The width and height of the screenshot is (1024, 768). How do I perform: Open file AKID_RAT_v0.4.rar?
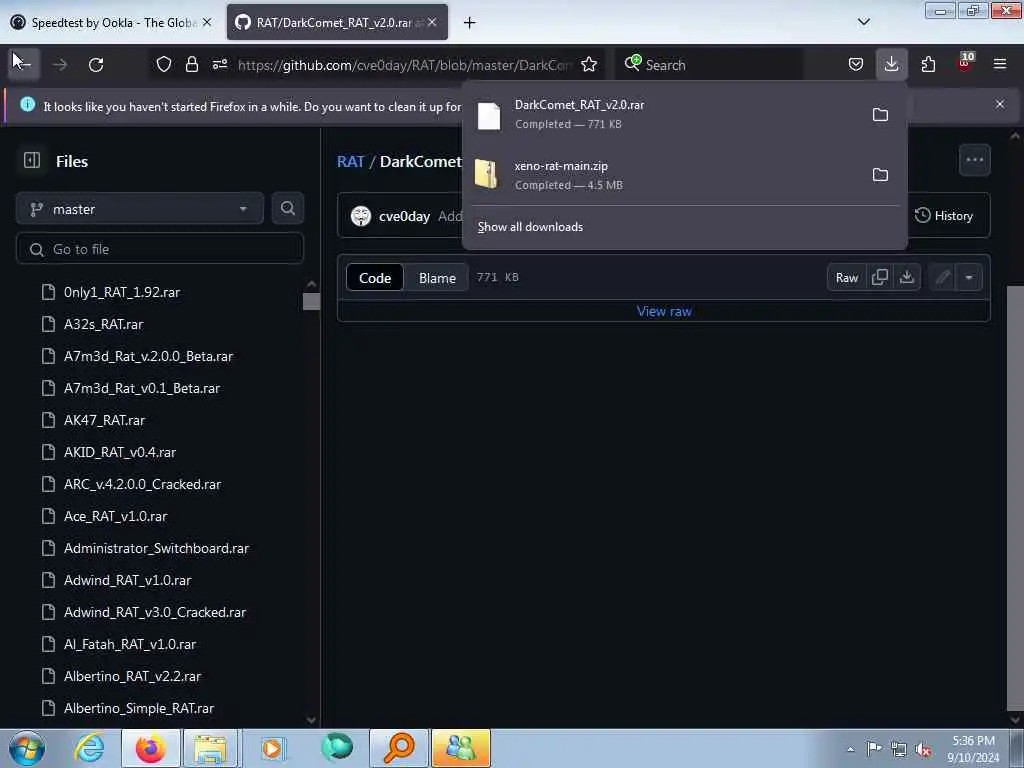pos(120,453)
